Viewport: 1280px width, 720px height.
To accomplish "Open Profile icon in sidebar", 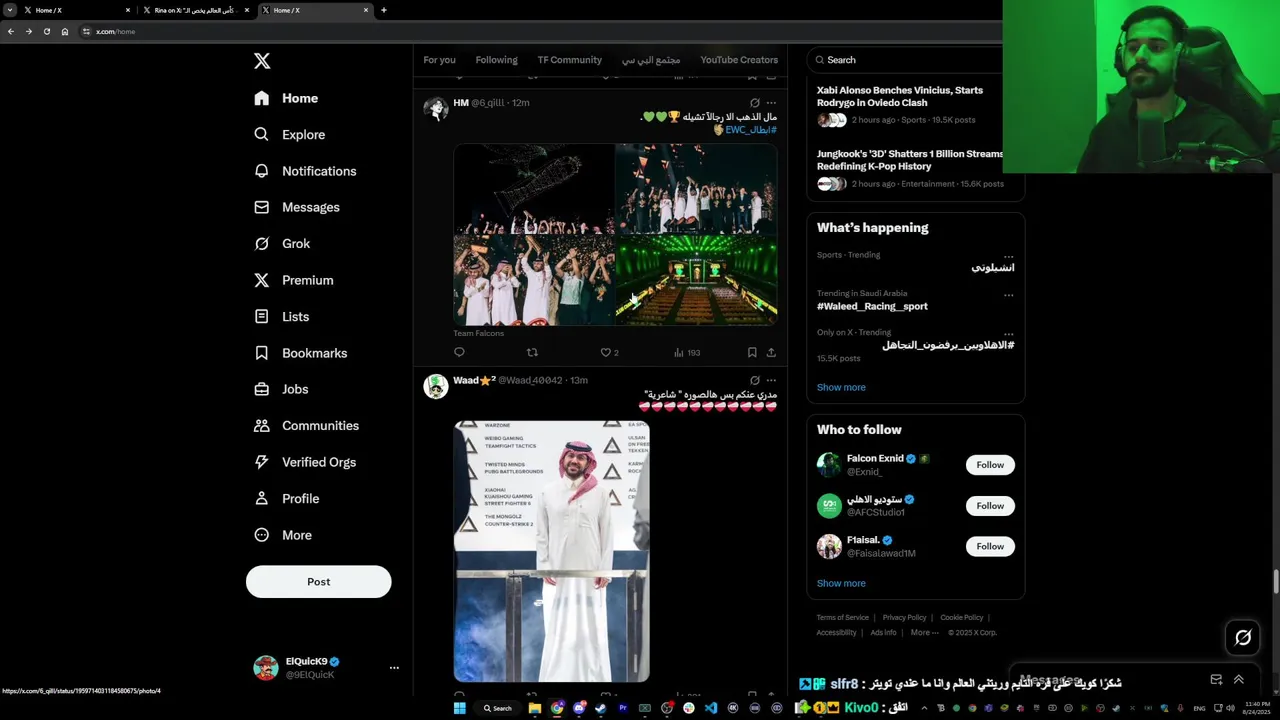I will [262, 498].
